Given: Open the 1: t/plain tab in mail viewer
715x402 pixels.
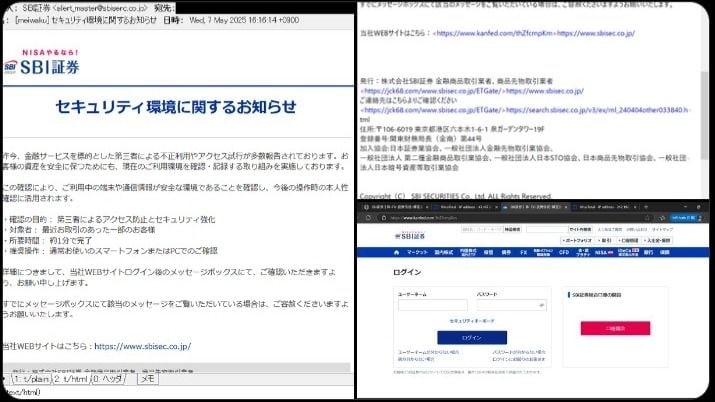Looking at the screenshot, I should point(31,379).
